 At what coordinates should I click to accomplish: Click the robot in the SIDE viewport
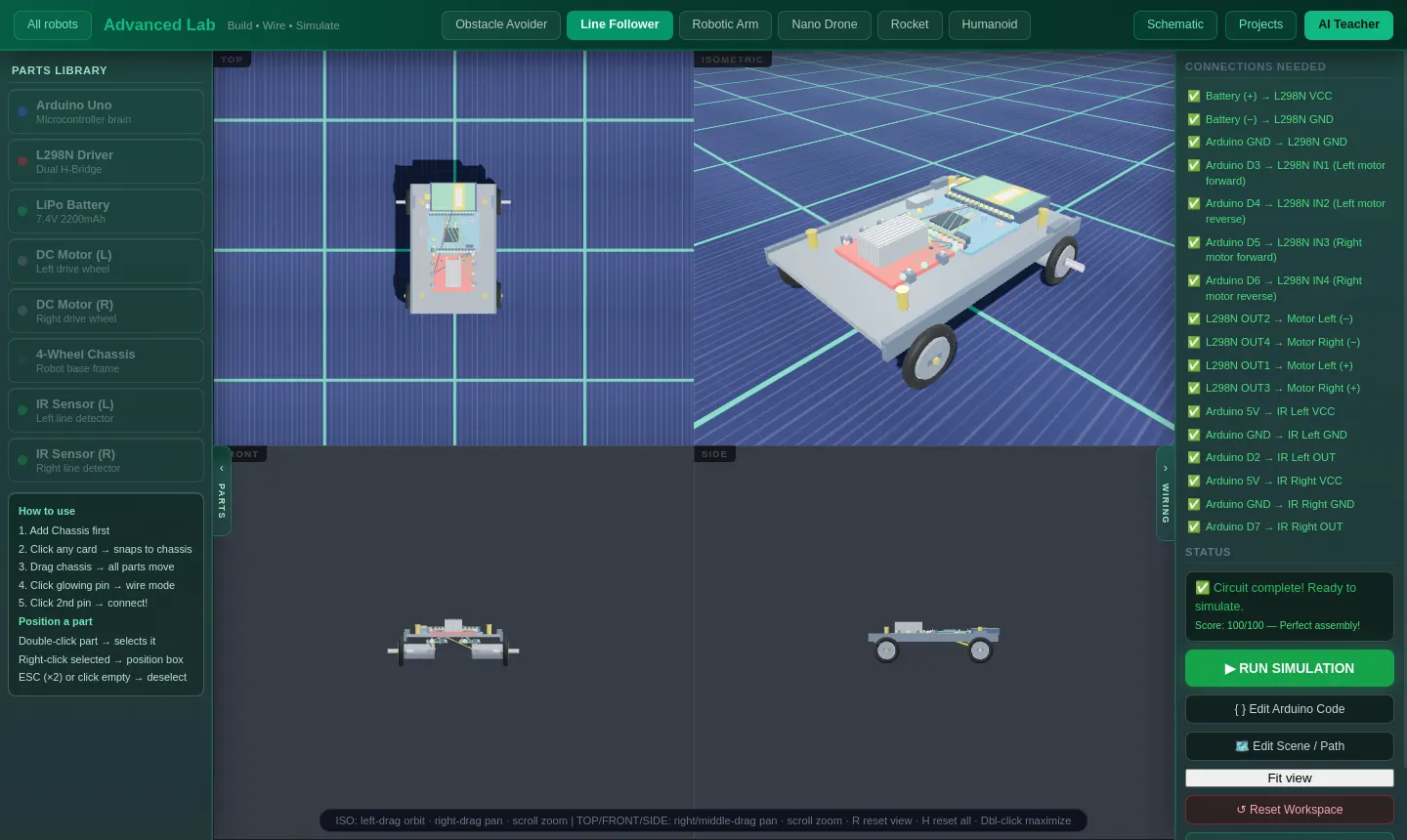point(934,641)
